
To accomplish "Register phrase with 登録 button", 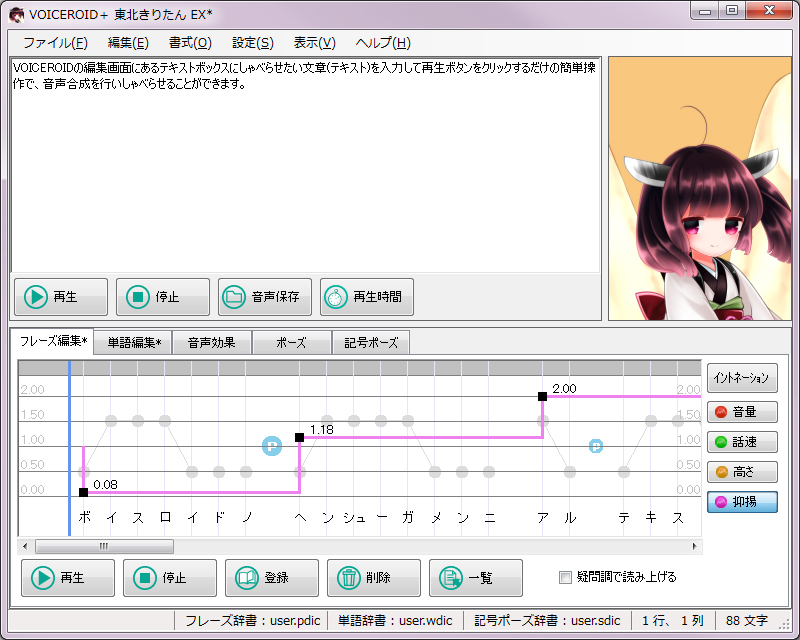I will pos(272,578).
